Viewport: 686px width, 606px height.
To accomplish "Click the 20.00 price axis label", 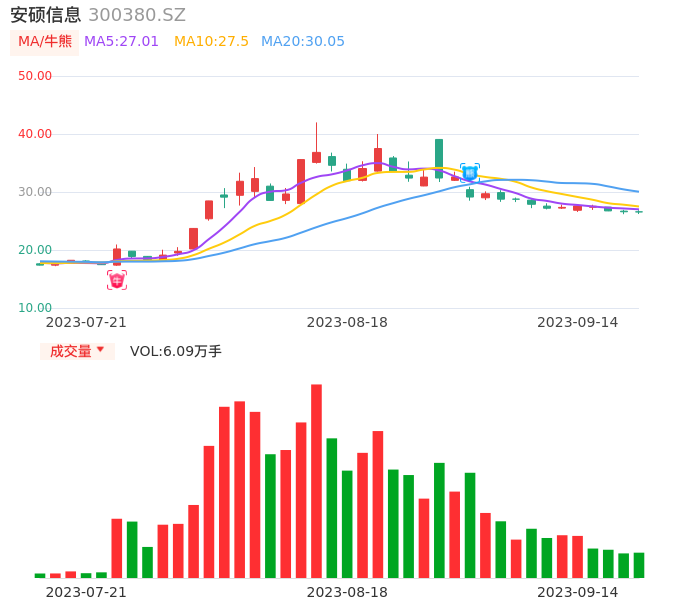I will [x=35, y=250].
